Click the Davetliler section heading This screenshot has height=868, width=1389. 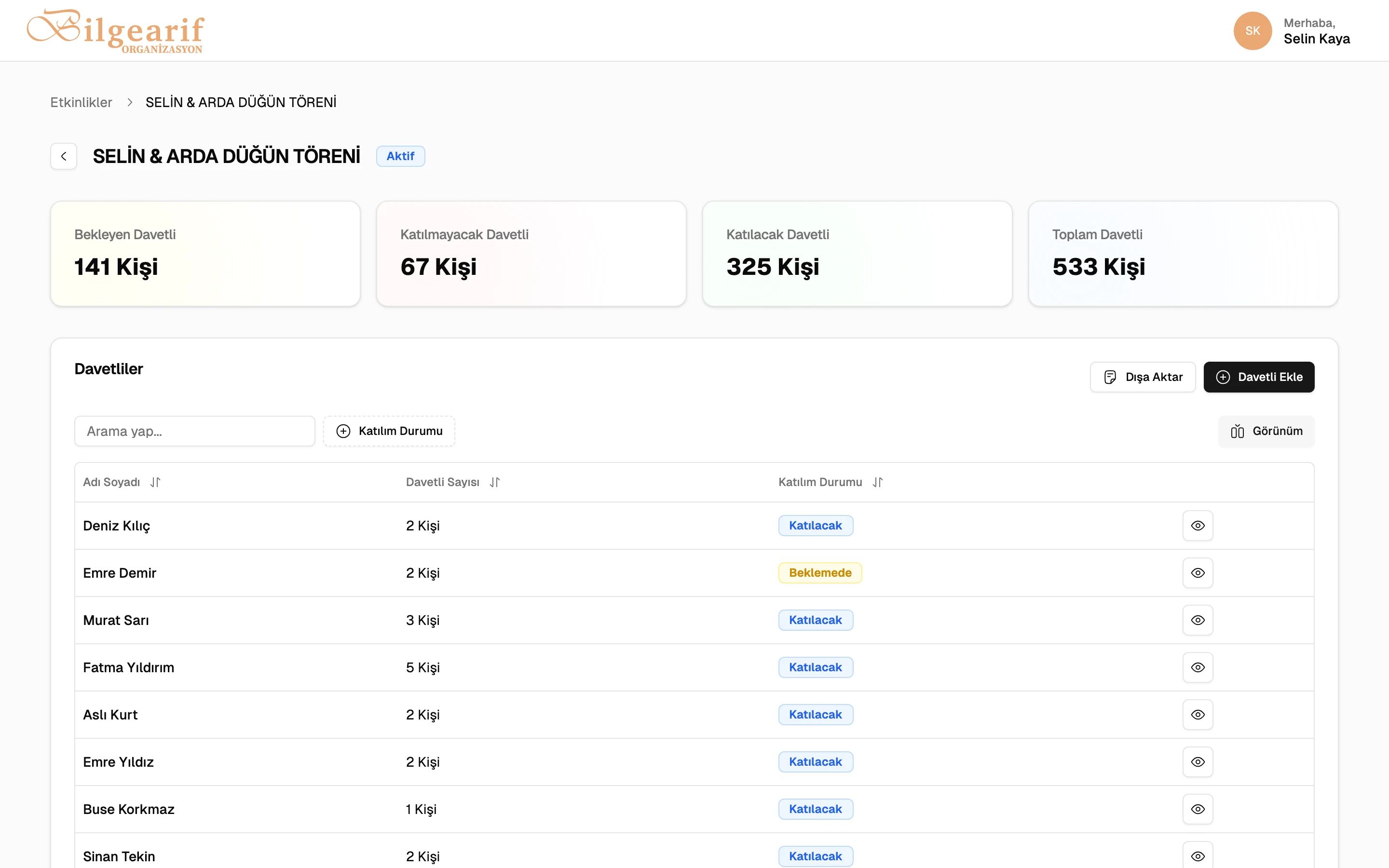click(109, 368)
